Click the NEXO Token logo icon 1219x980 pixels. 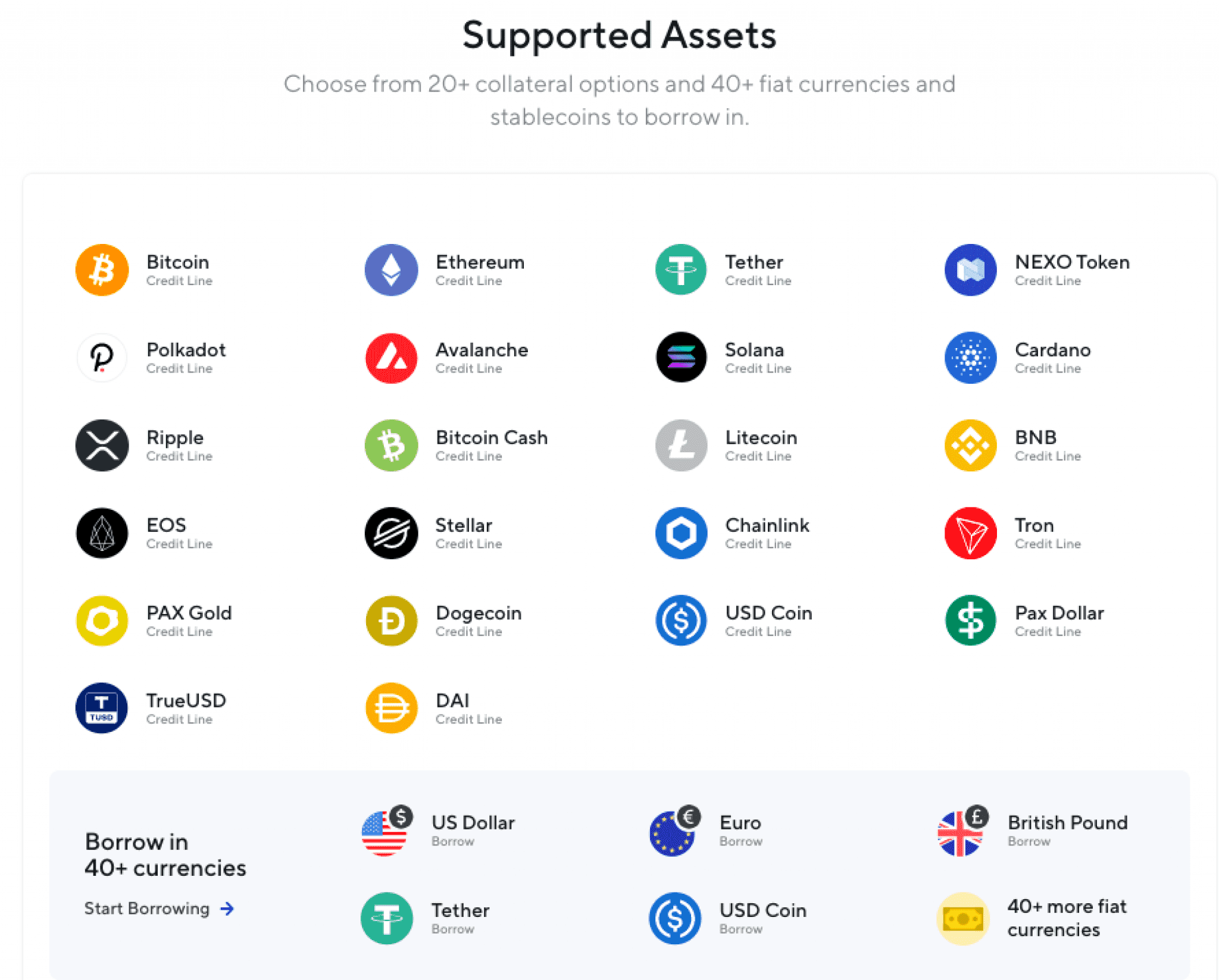click(970, 270)
